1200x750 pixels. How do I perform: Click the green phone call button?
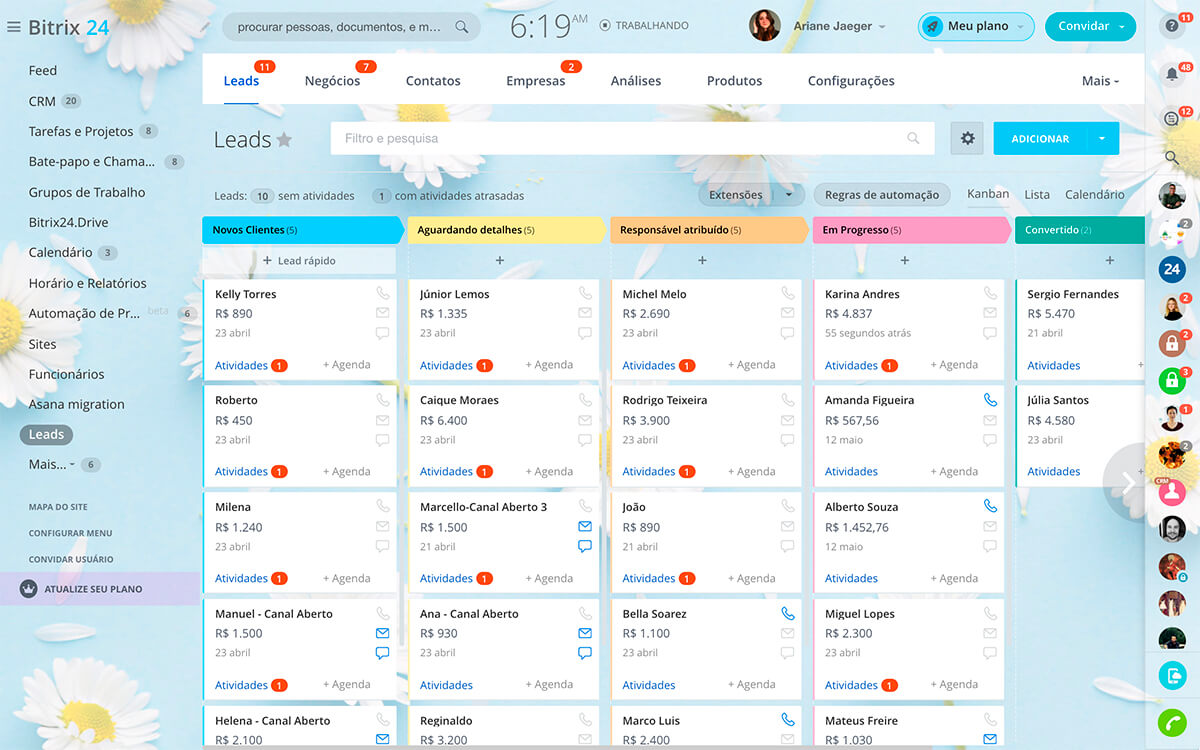pos(1172,722)
